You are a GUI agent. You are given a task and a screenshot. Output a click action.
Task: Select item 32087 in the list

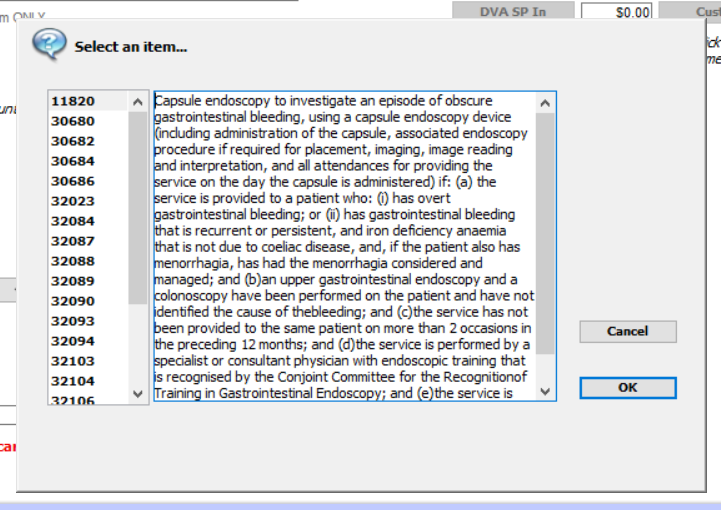click(87, 241)
